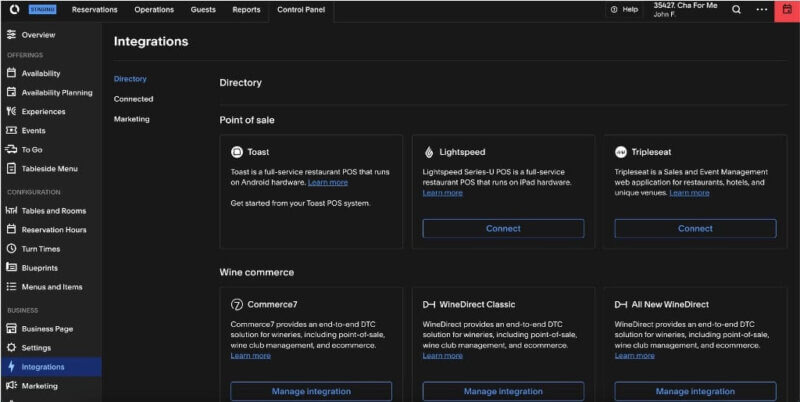Click the Point of sale heading
Viewport: 800px width, 402px height.
pyautogui.click(x=247, y=120)
